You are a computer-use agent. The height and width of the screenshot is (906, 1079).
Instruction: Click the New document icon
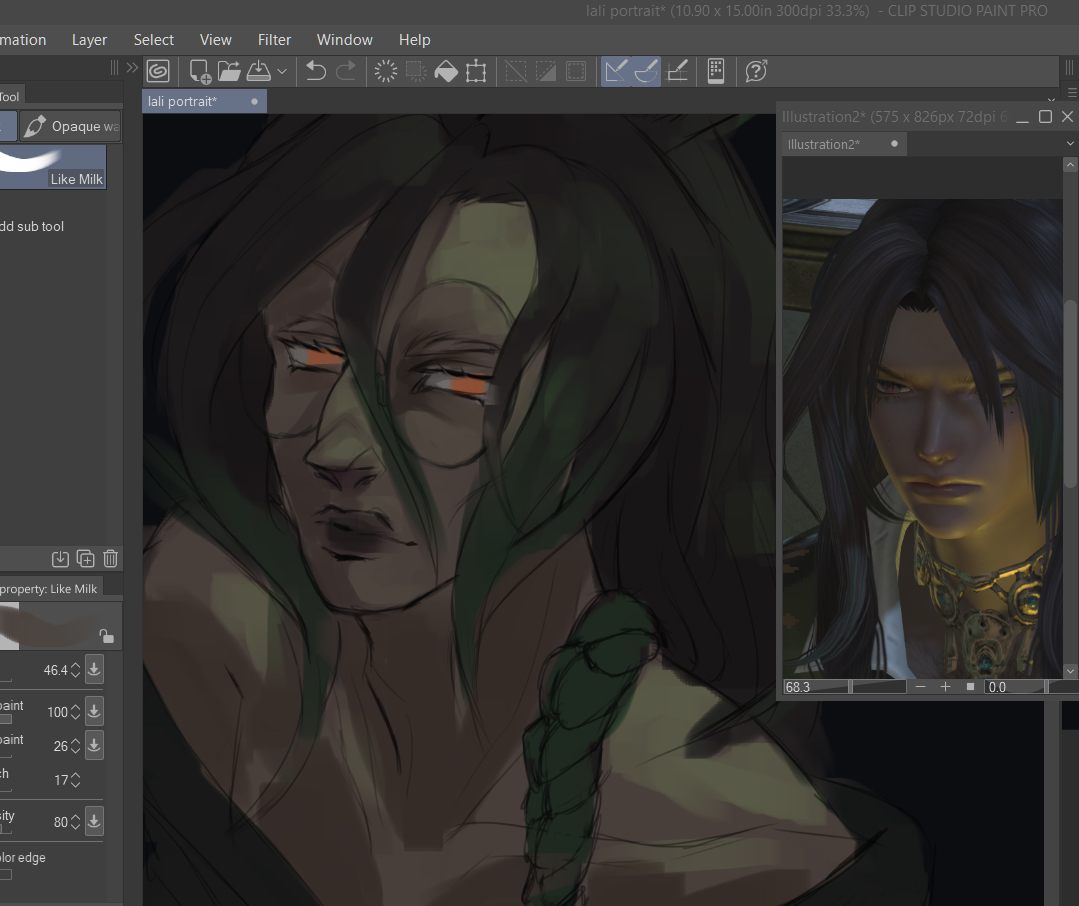[200, 71]
